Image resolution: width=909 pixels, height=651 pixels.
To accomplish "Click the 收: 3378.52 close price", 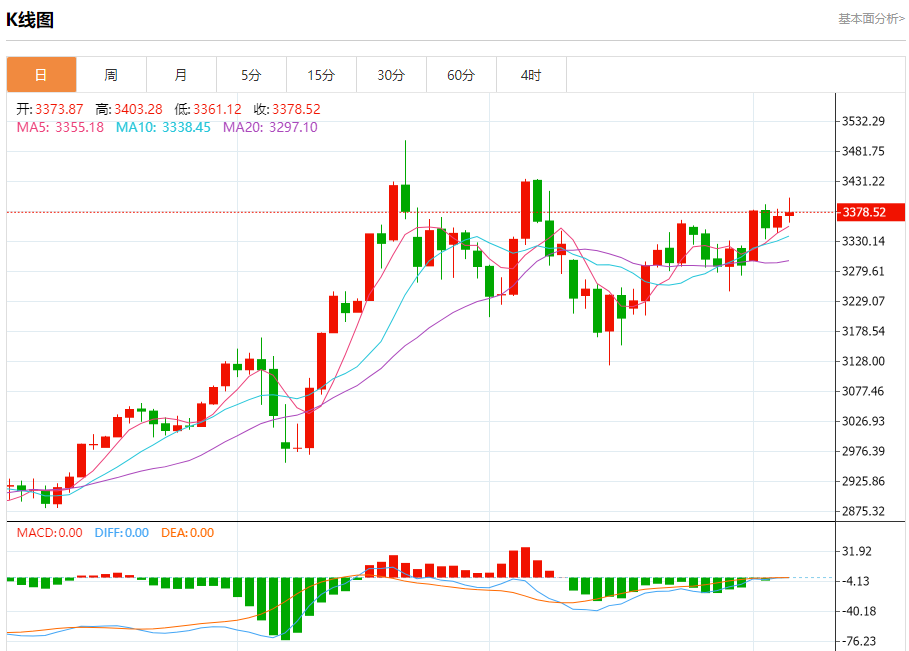I will coord(287,109).
